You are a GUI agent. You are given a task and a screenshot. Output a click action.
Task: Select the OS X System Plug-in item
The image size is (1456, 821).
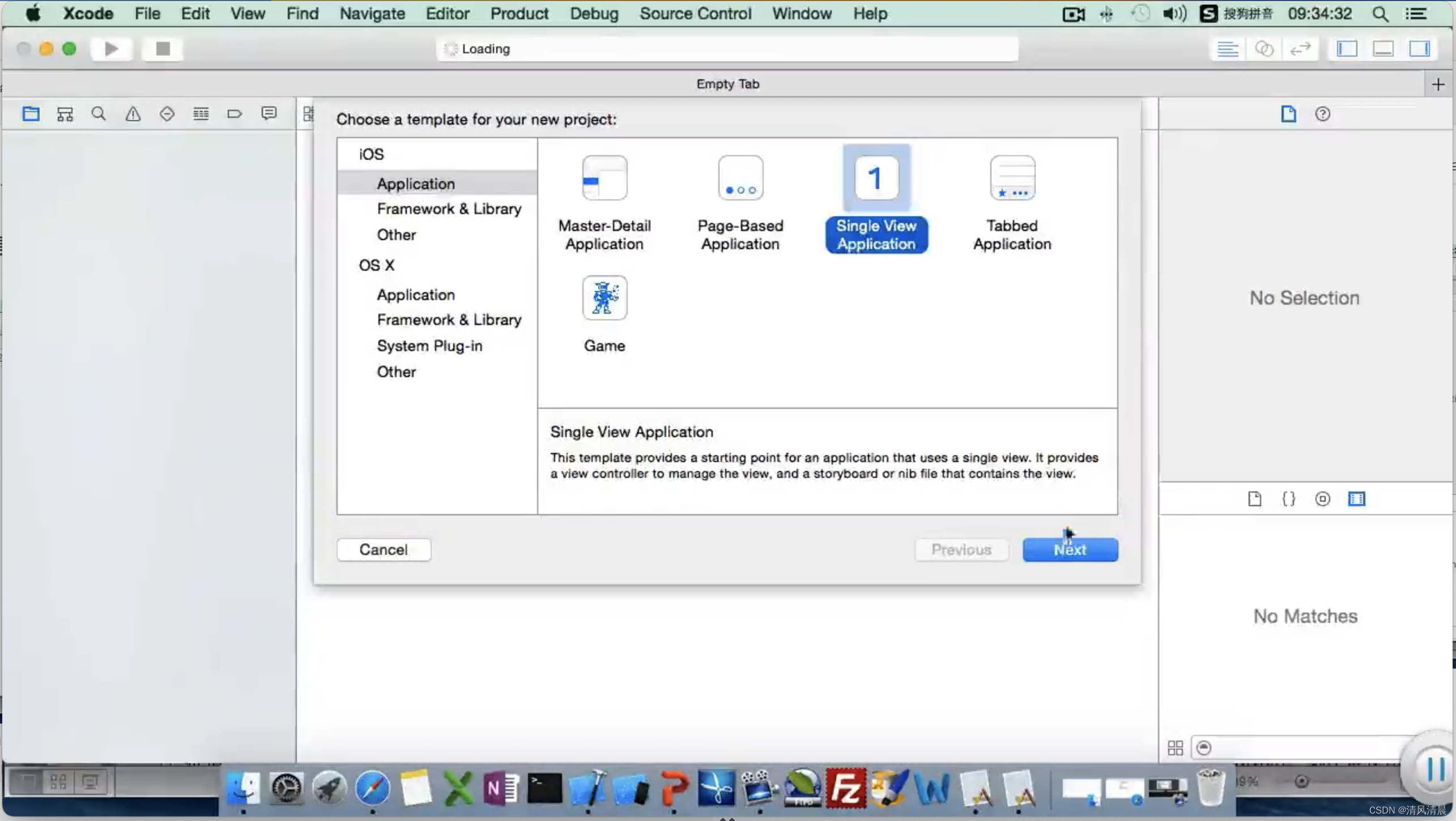430,345
